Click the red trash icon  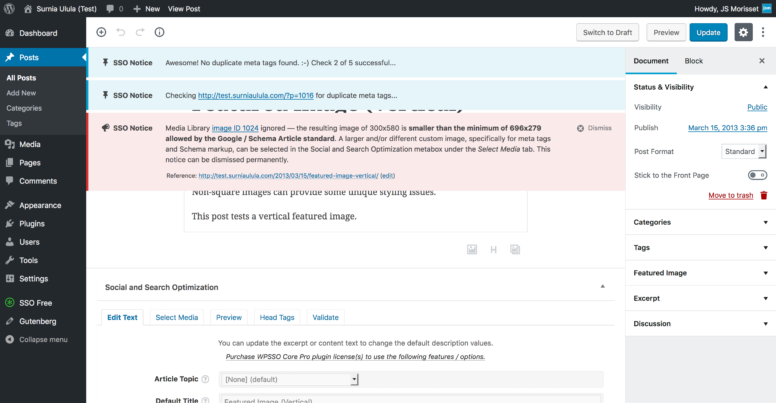pos(764,196)
